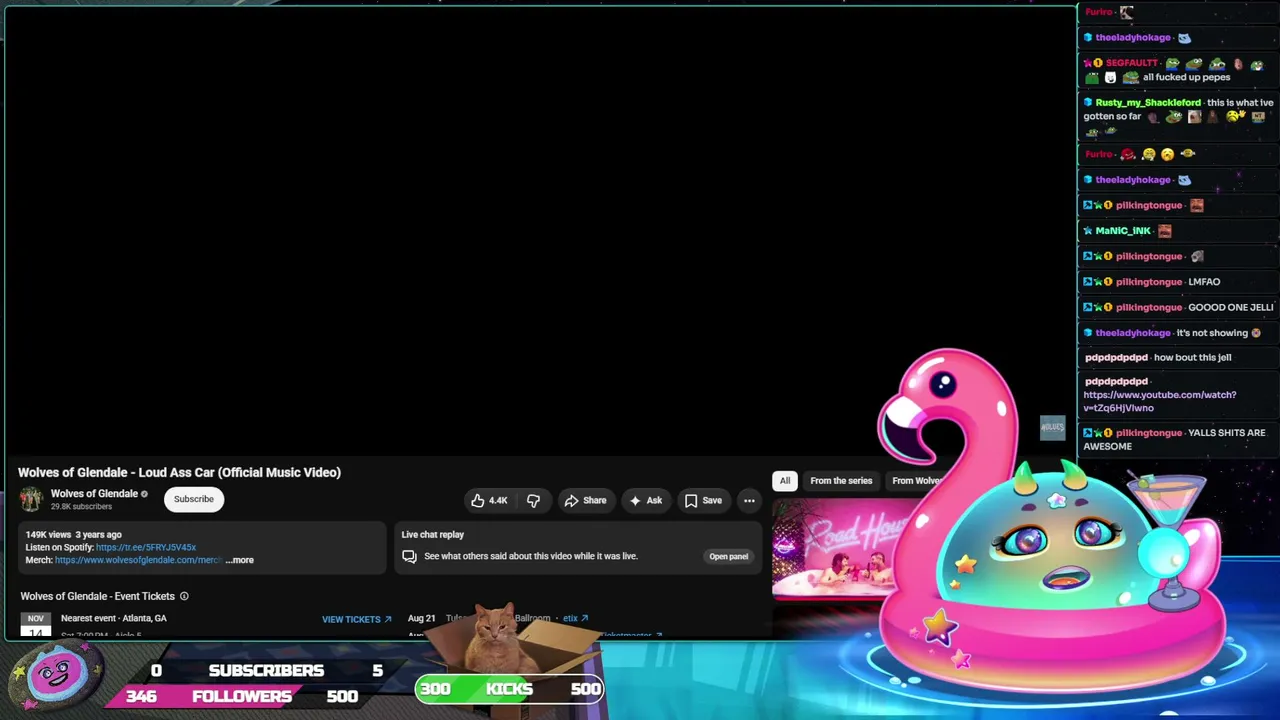Click the 'all fucked up pepes' message
Image resolution: width=1280 pixels, height=720 pixels.
(1186, 77)
